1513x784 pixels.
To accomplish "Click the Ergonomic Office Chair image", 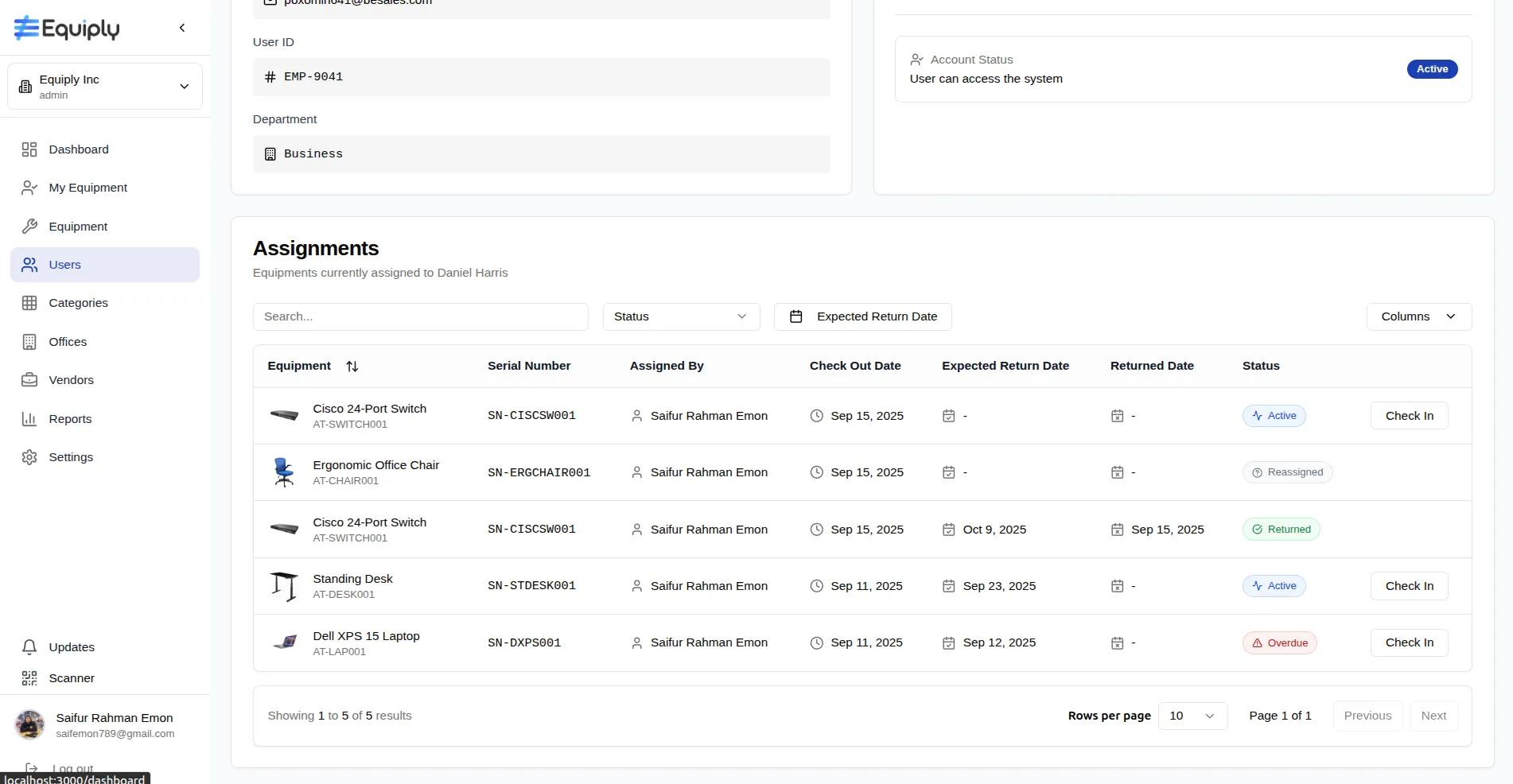I will click(x=284, y=472).
